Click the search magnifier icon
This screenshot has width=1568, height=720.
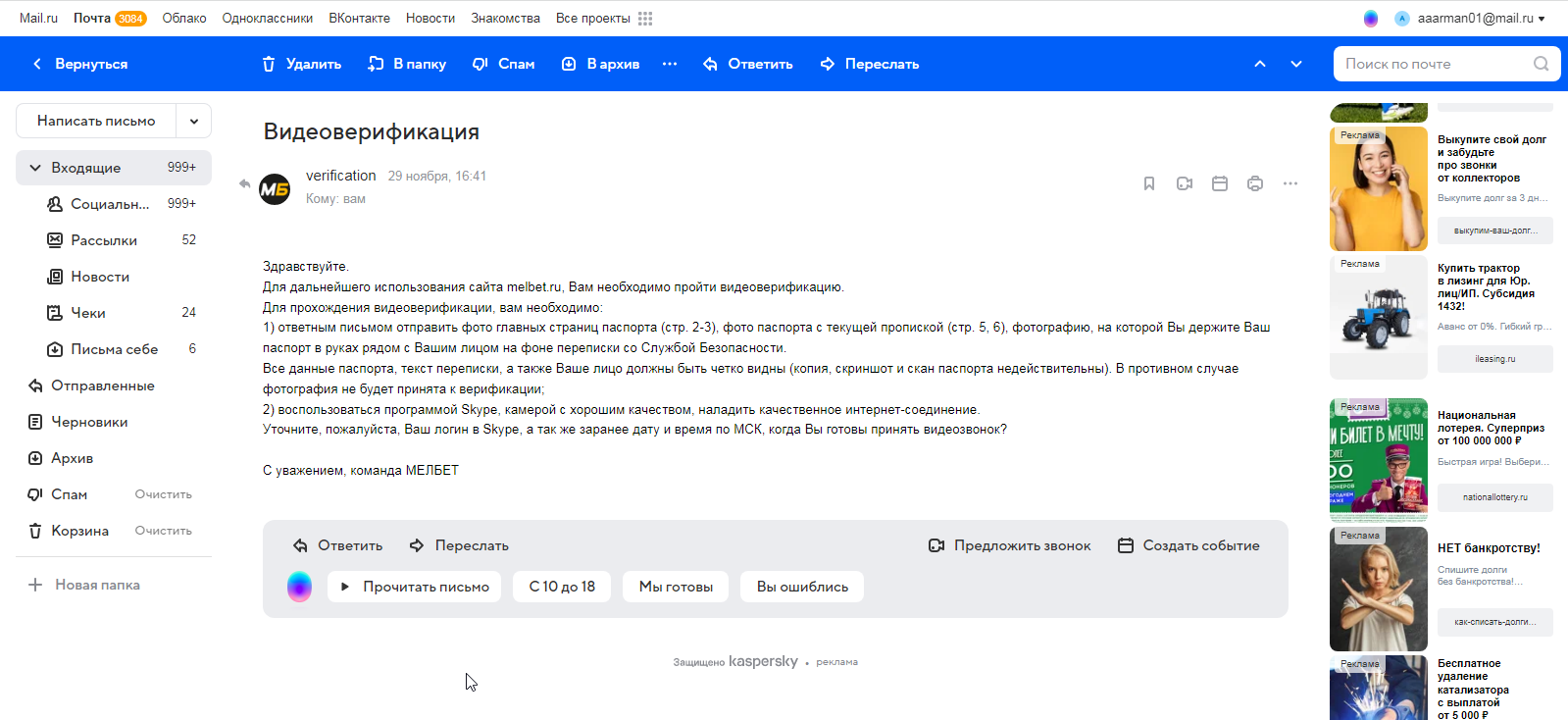(1541, 64)
